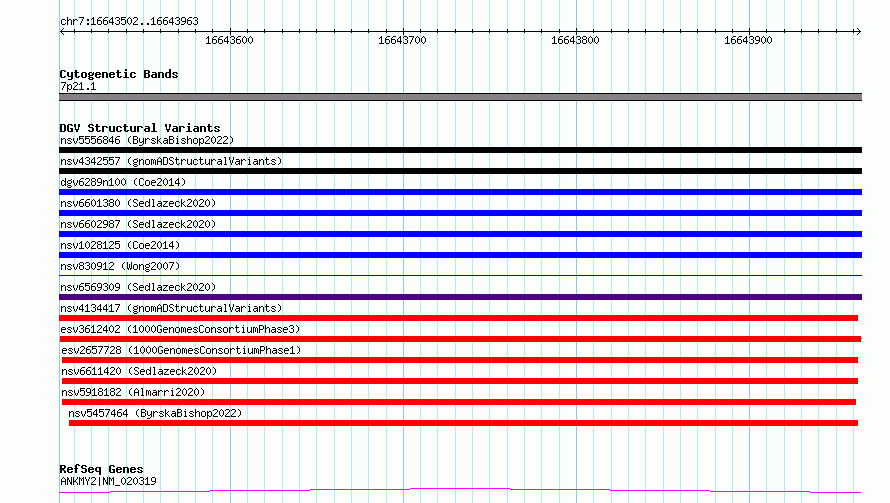Select the blue bar under nsv1028125

460,255
